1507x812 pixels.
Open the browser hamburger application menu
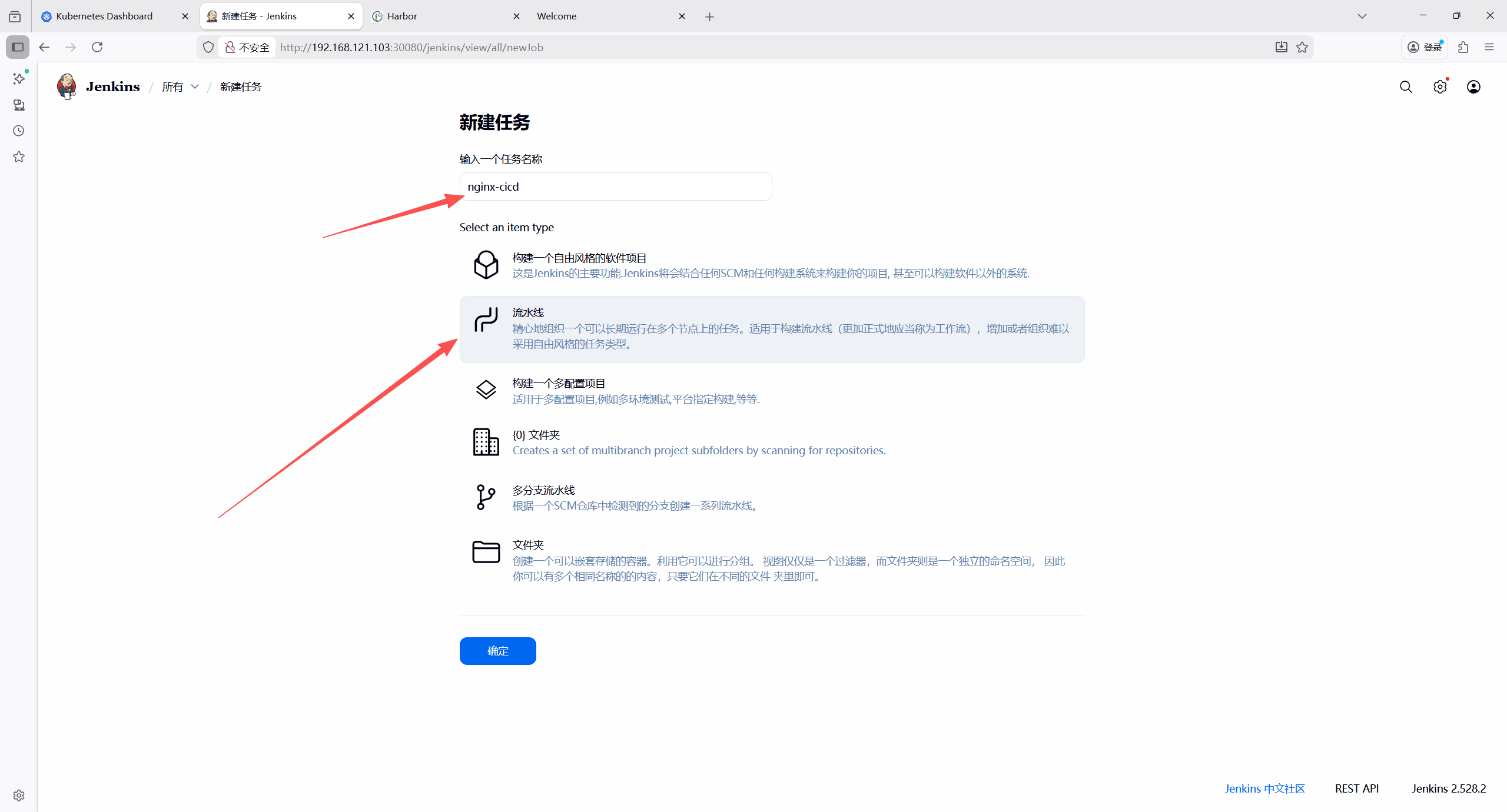(1489, 47)
